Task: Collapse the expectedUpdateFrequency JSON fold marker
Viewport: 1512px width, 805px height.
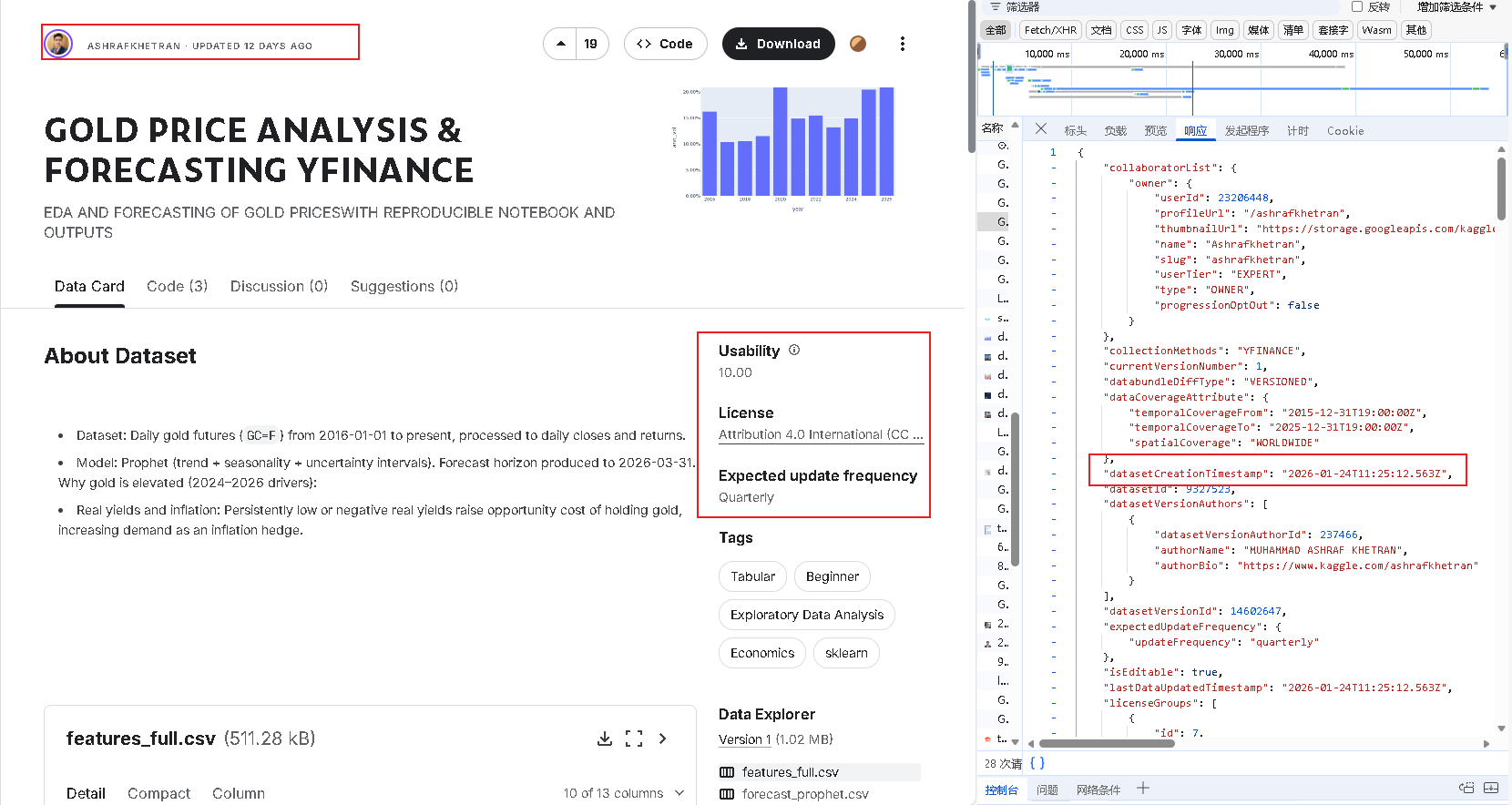Action: pos(1054,627)
